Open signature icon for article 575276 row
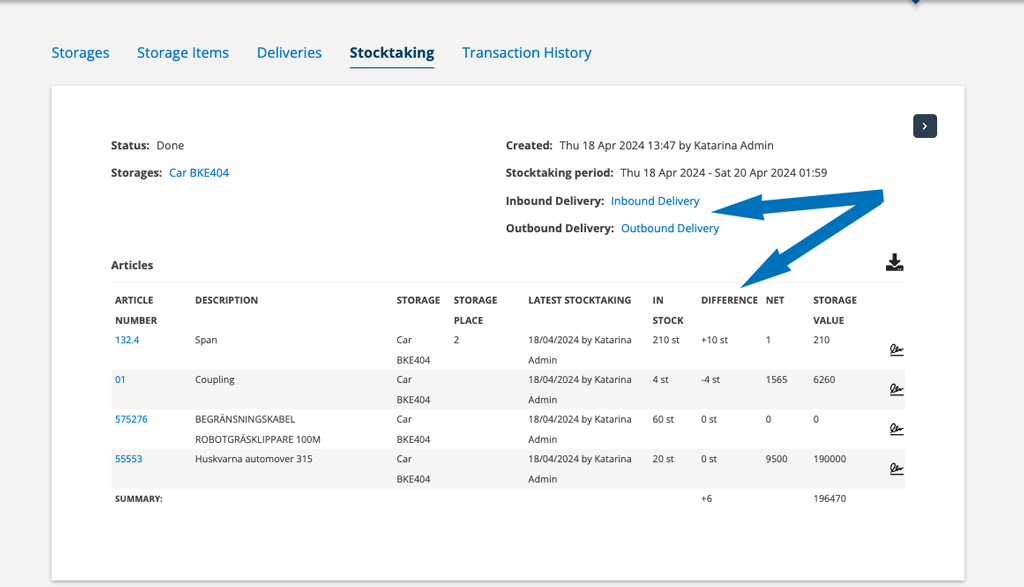 [x=896, y=429]
